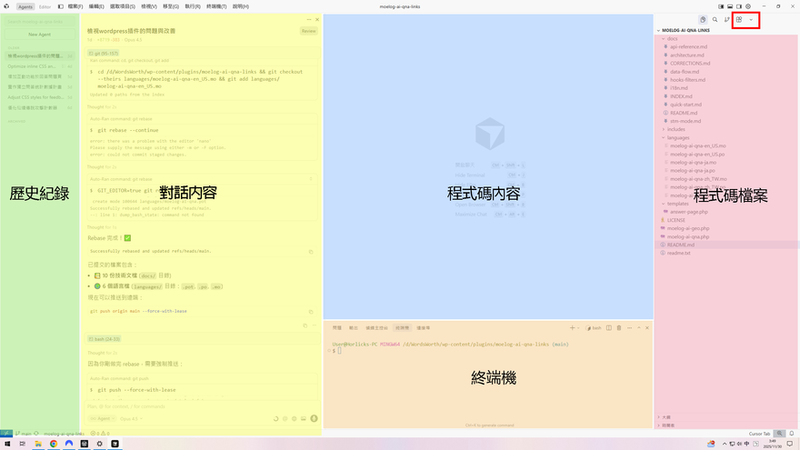Image resolution: width=800 pixels, height=450 pixels.
Task: Kill the terminal with the trash icon
Action: (x=619, y=328)
